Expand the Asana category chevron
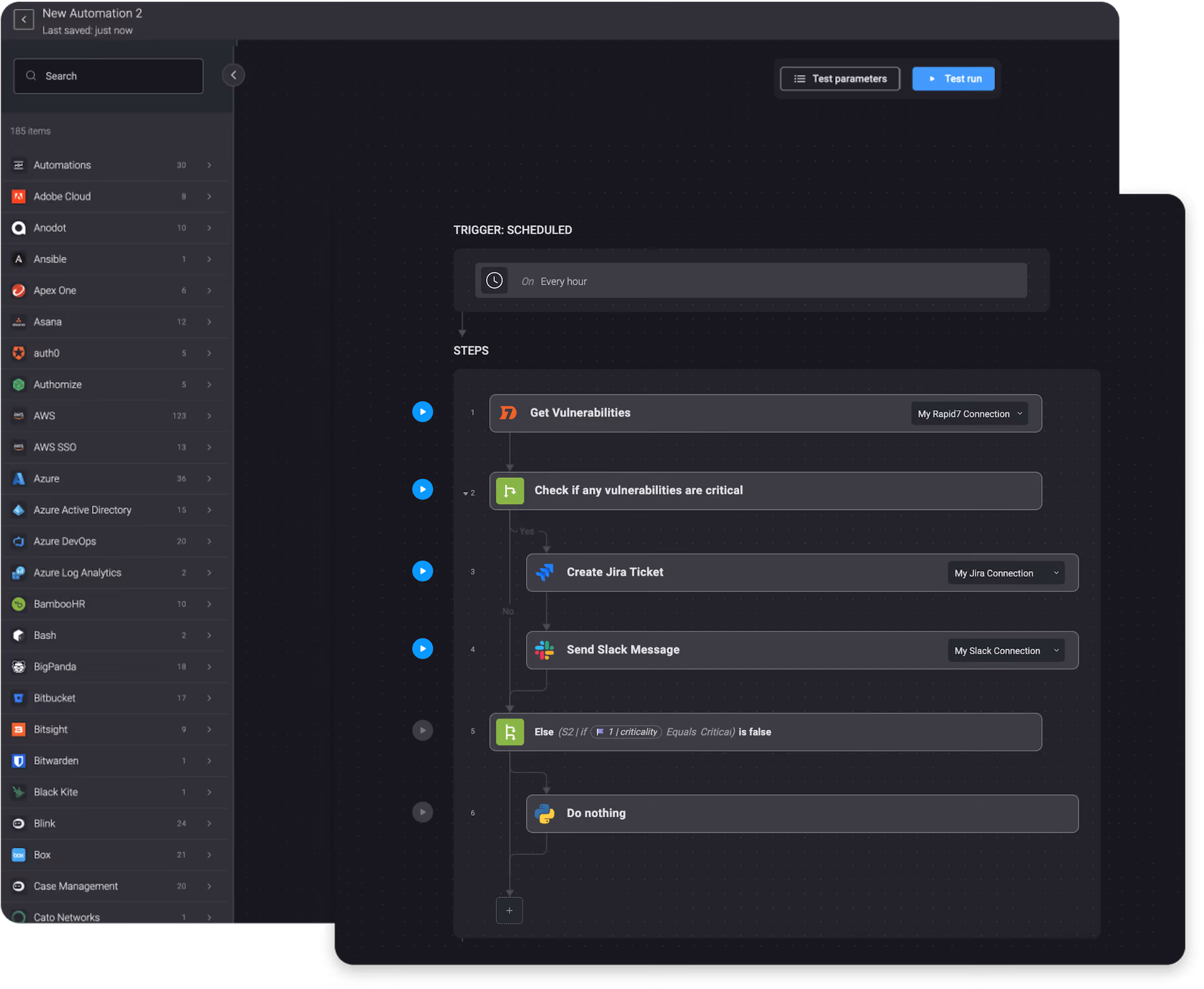1204x989 pixels. tap(209, 322)
